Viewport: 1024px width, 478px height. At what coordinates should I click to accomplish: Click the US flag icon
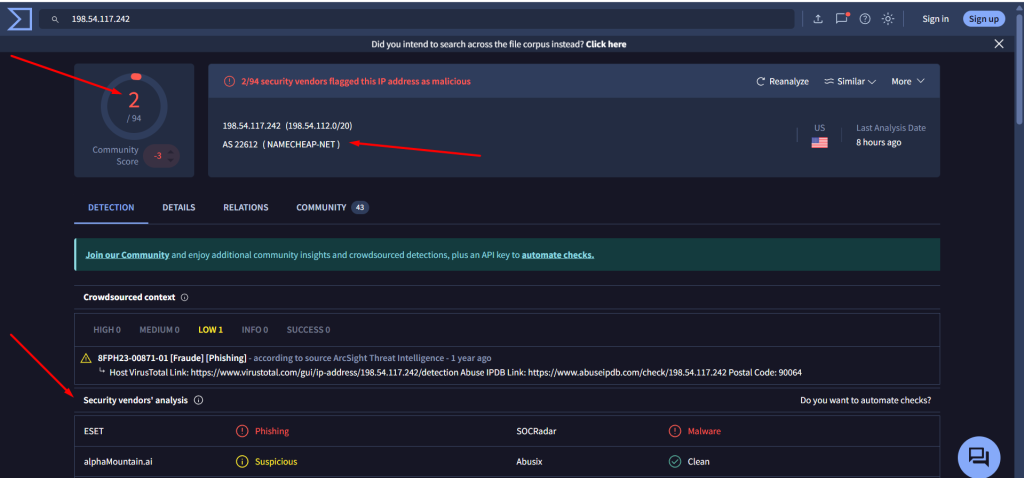pos(820,142)
